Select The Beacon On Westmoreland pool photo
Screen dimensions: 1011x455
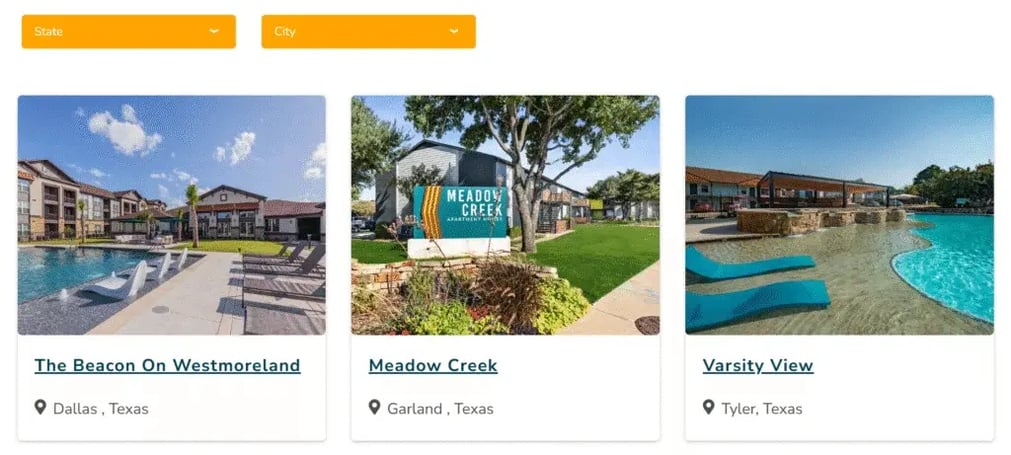click(171, 215)
